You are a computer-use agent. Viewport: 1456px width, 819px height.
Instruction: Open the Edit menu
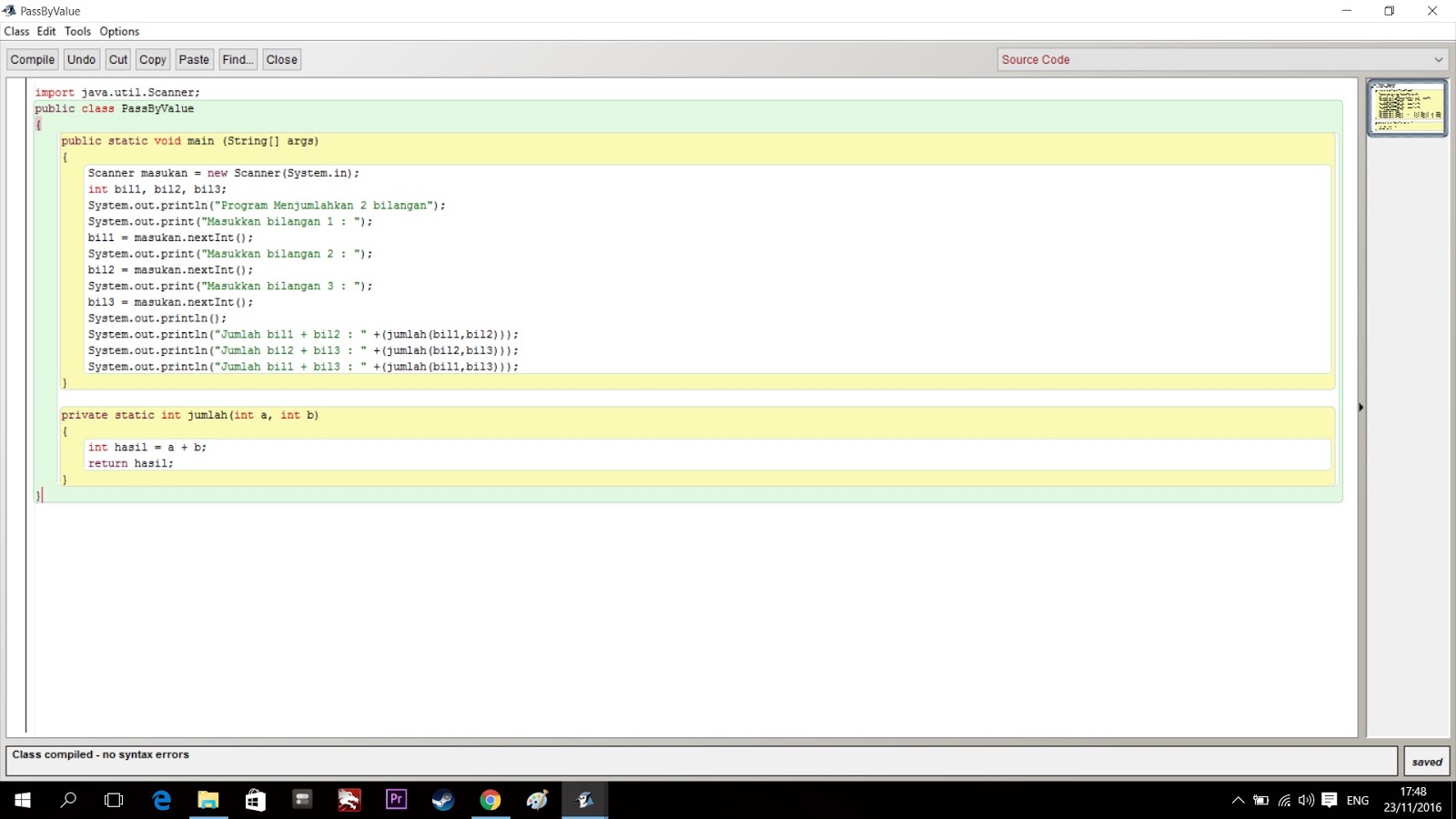46,31
